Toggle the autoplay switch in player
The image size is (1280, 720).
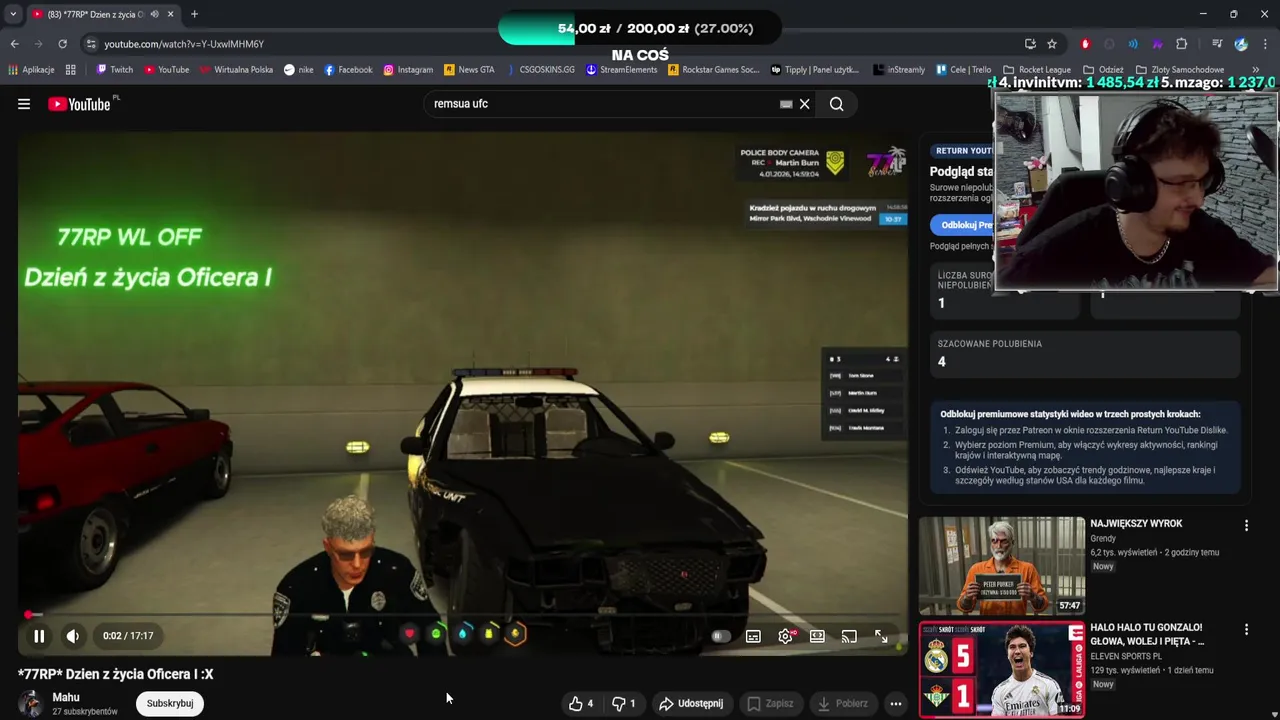(x=719, y=636)
